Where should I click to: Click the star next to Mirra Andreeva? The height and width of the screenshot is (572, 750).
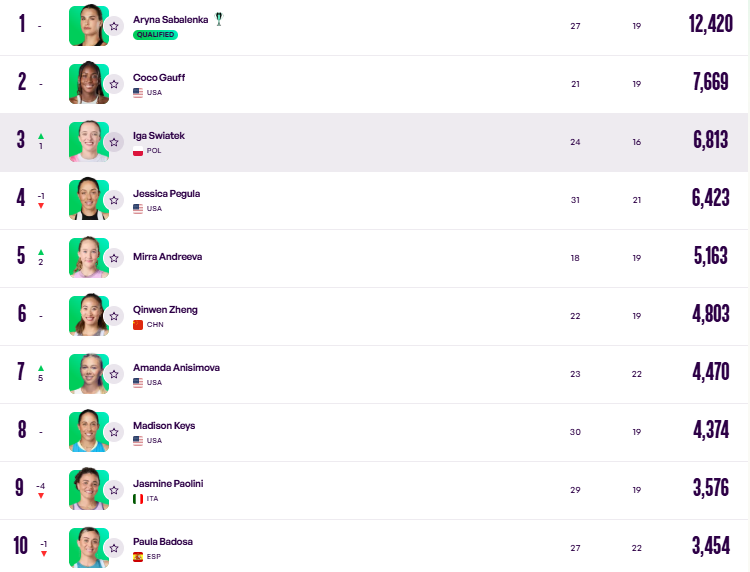click(x=114, y=258)
